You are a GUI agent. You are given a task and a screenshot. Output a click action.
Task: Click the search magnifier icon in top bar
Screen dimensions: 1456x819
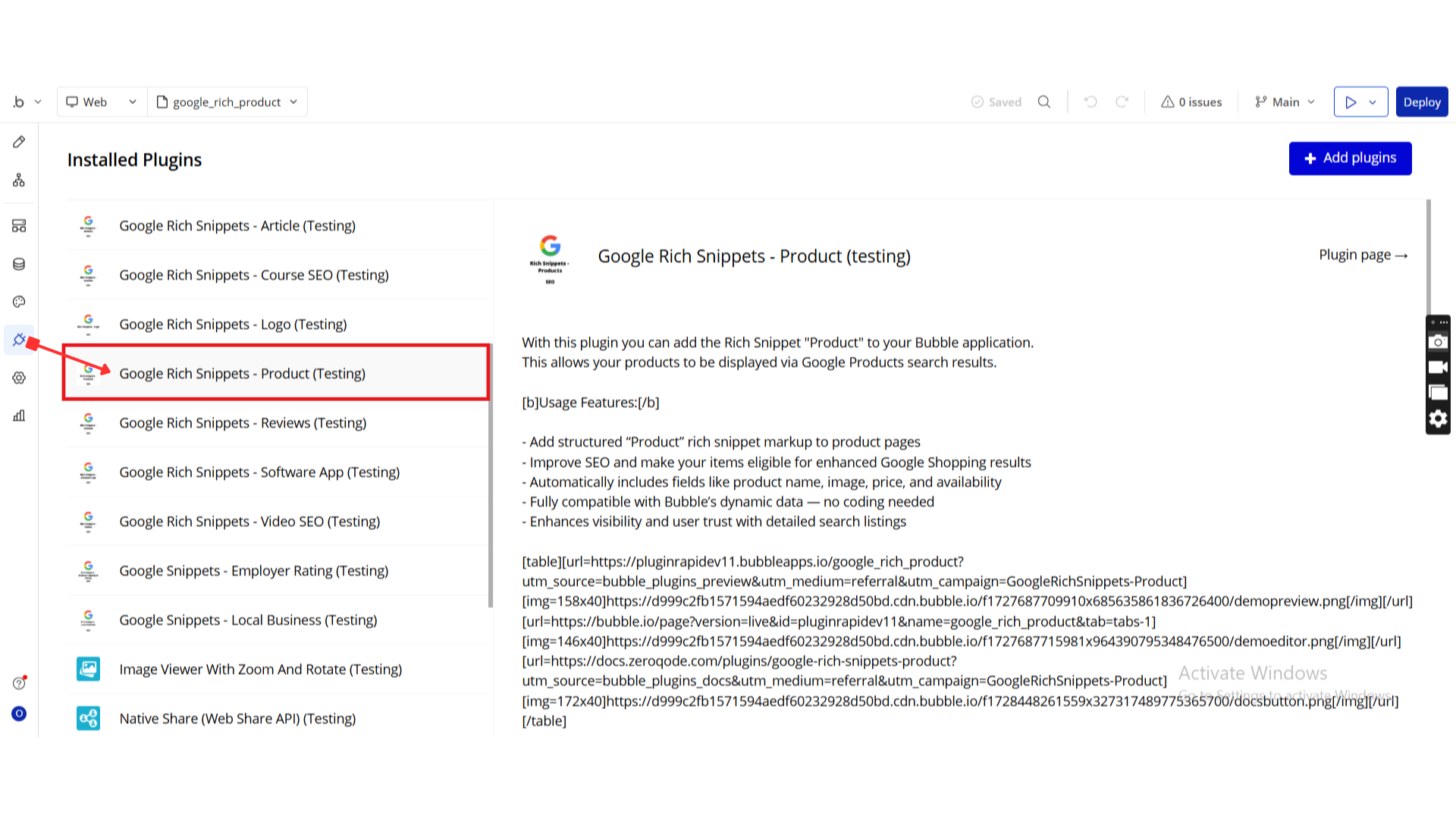click(x=1044, y=102)
